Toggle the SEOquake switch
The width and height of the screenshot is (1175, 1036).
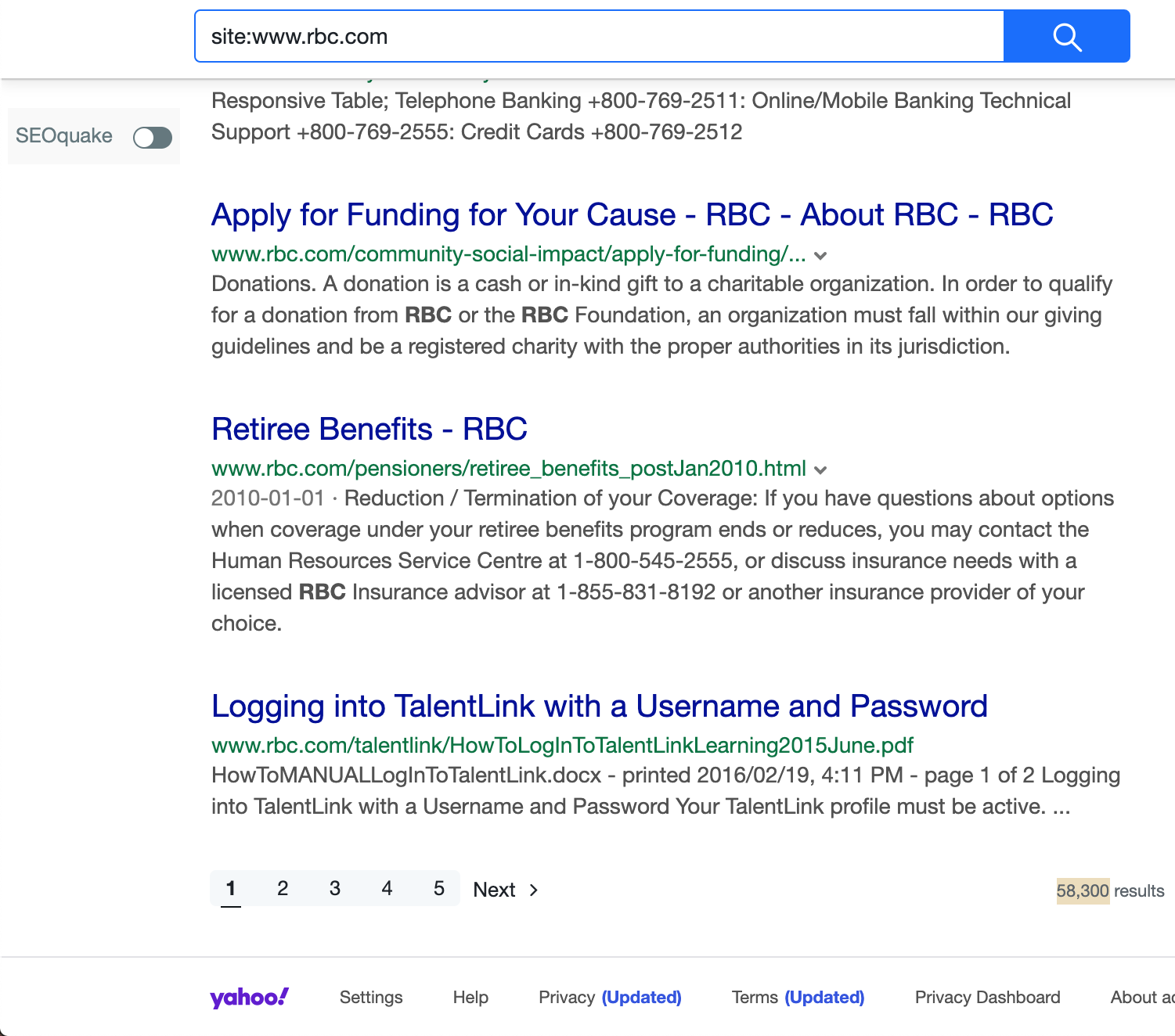coord(153,138)
